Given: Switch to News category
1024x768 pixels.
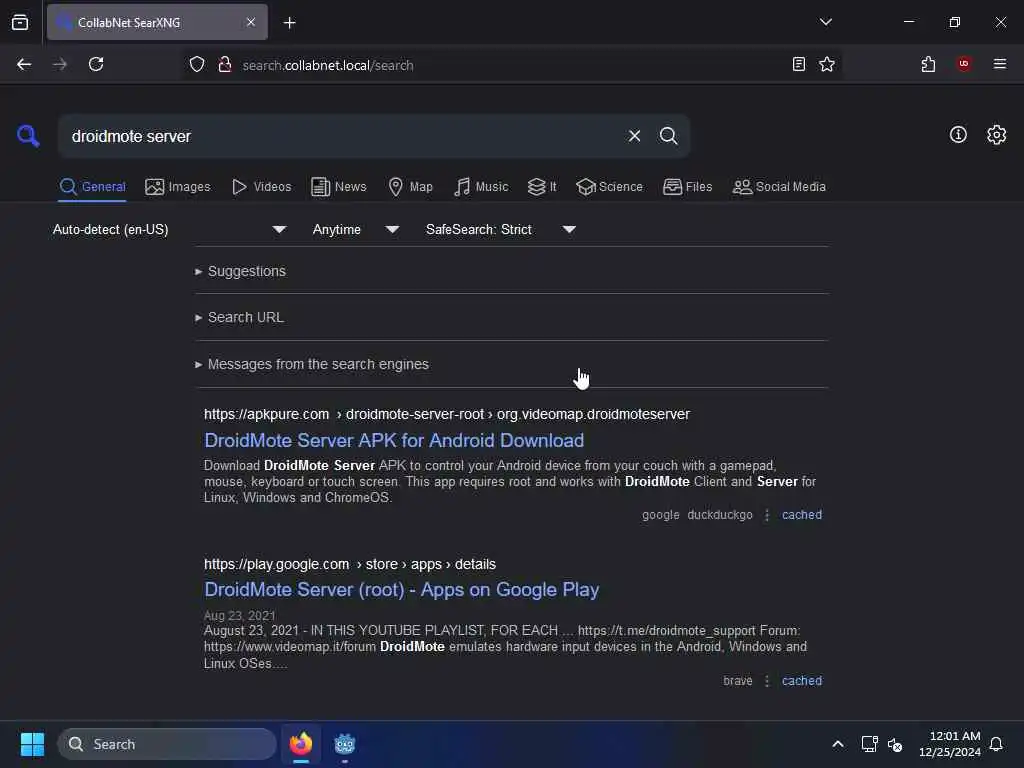Looking at the screenshot, I should [x=339, y=187].
